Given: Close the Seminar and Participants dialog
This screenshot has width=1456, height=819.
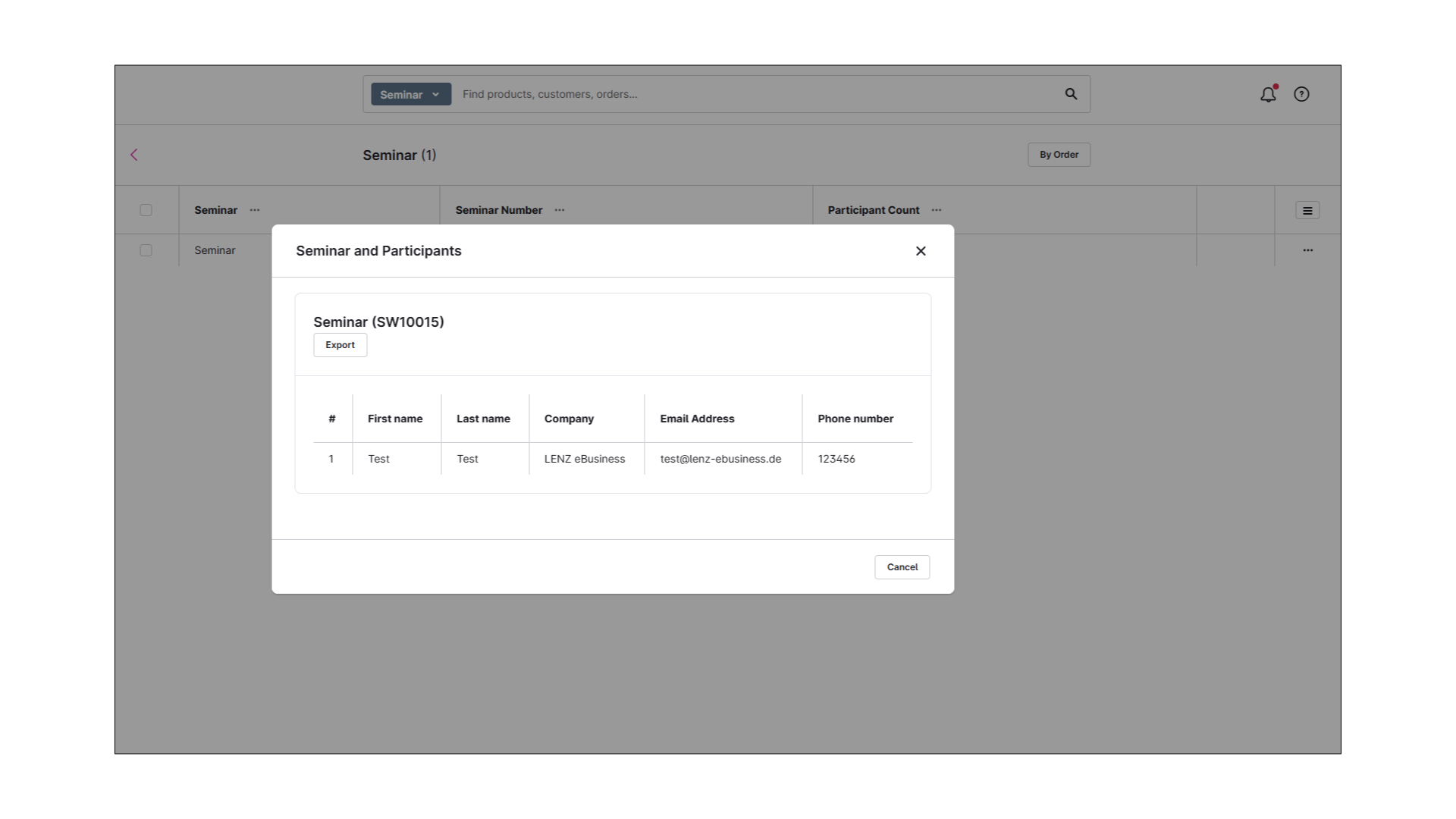Looking at the screenshot, I should pos(921,251).
